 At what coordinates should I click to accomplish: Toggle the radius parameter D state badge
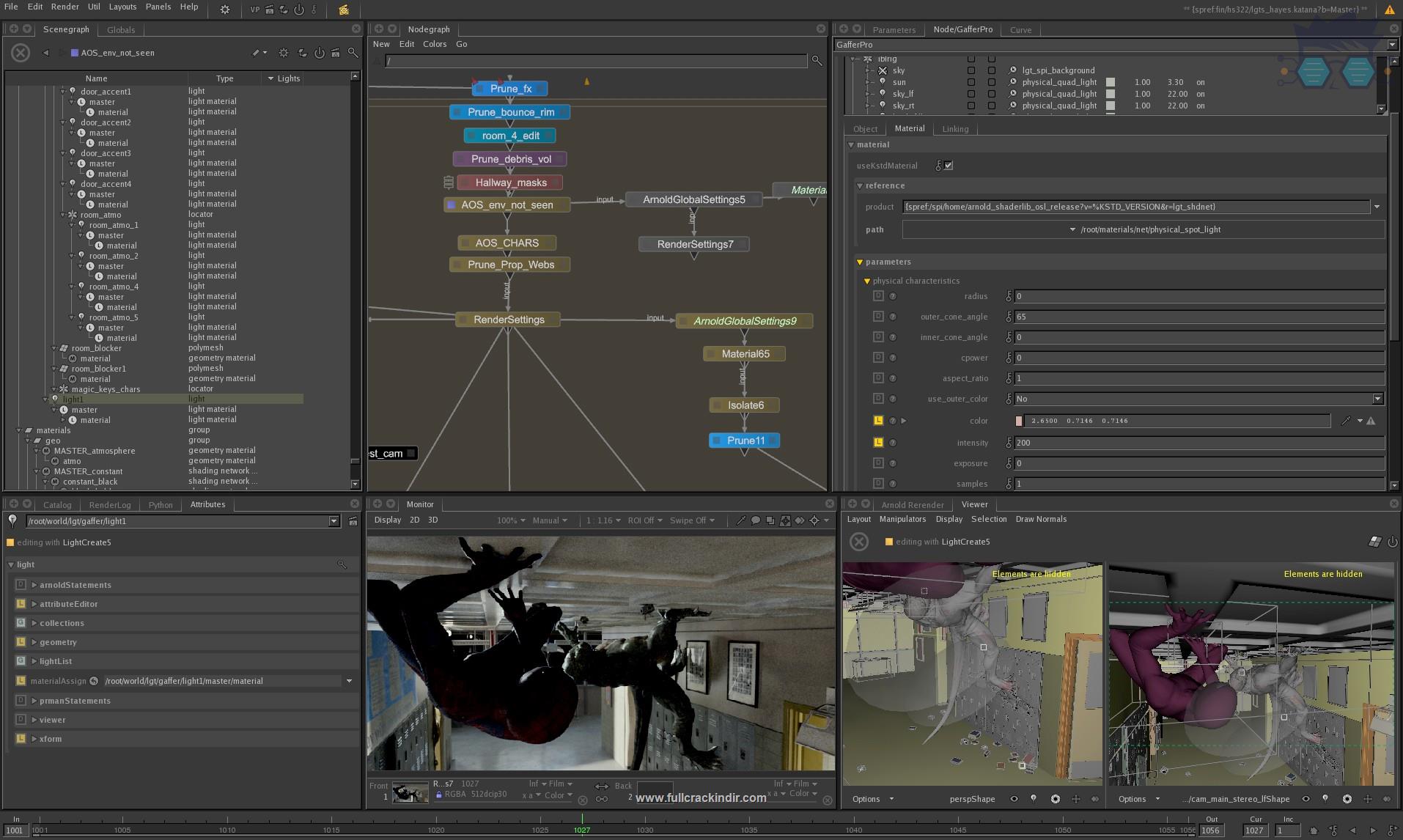[x=878, y=296]
